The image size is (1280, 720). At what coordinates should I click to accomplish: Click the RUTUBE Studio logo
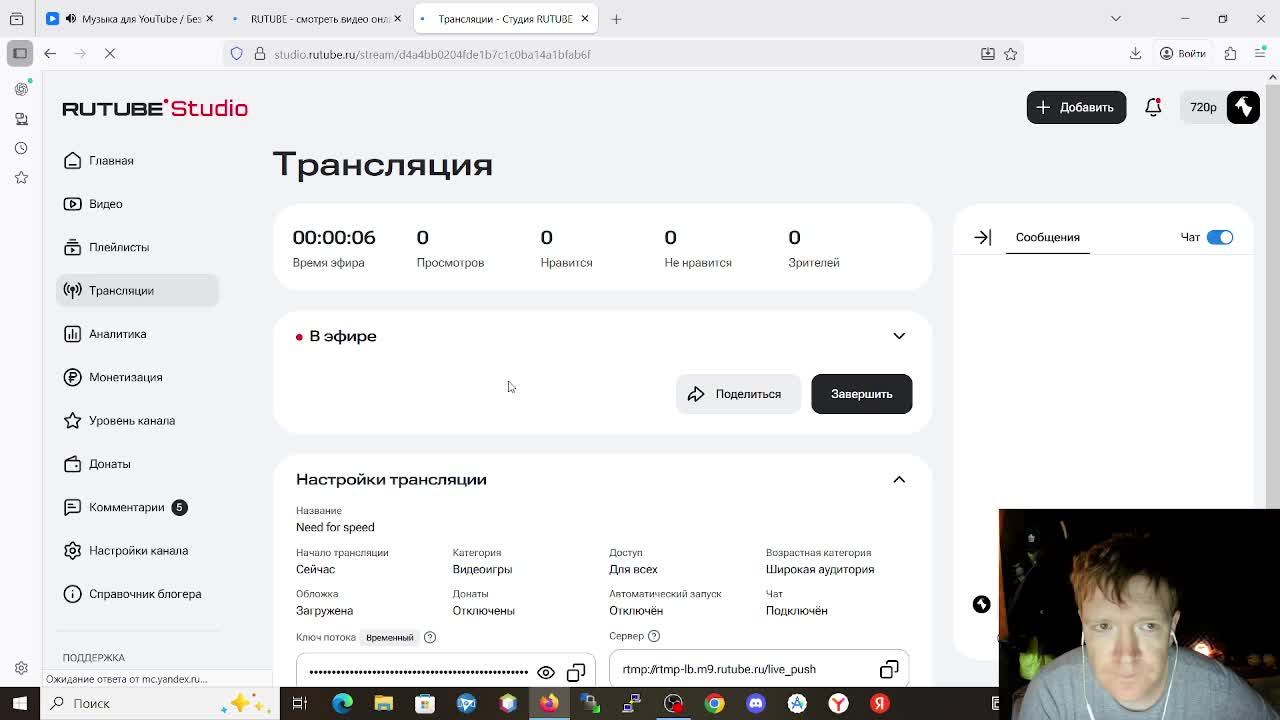155,108
